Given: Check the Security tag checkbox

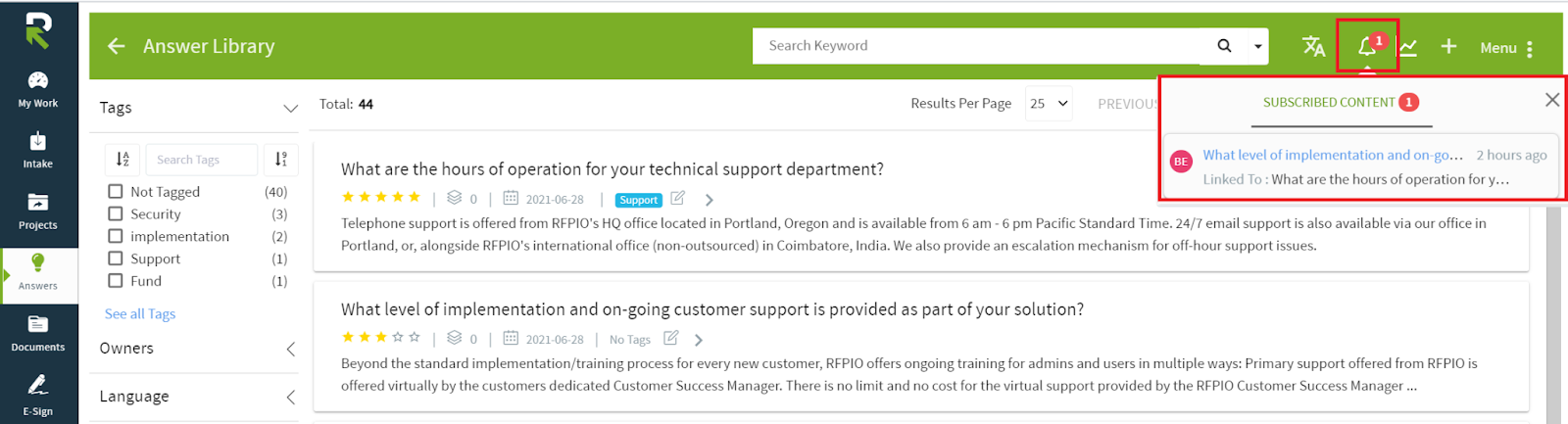Looking at the screenshot, I should (116, 213).
